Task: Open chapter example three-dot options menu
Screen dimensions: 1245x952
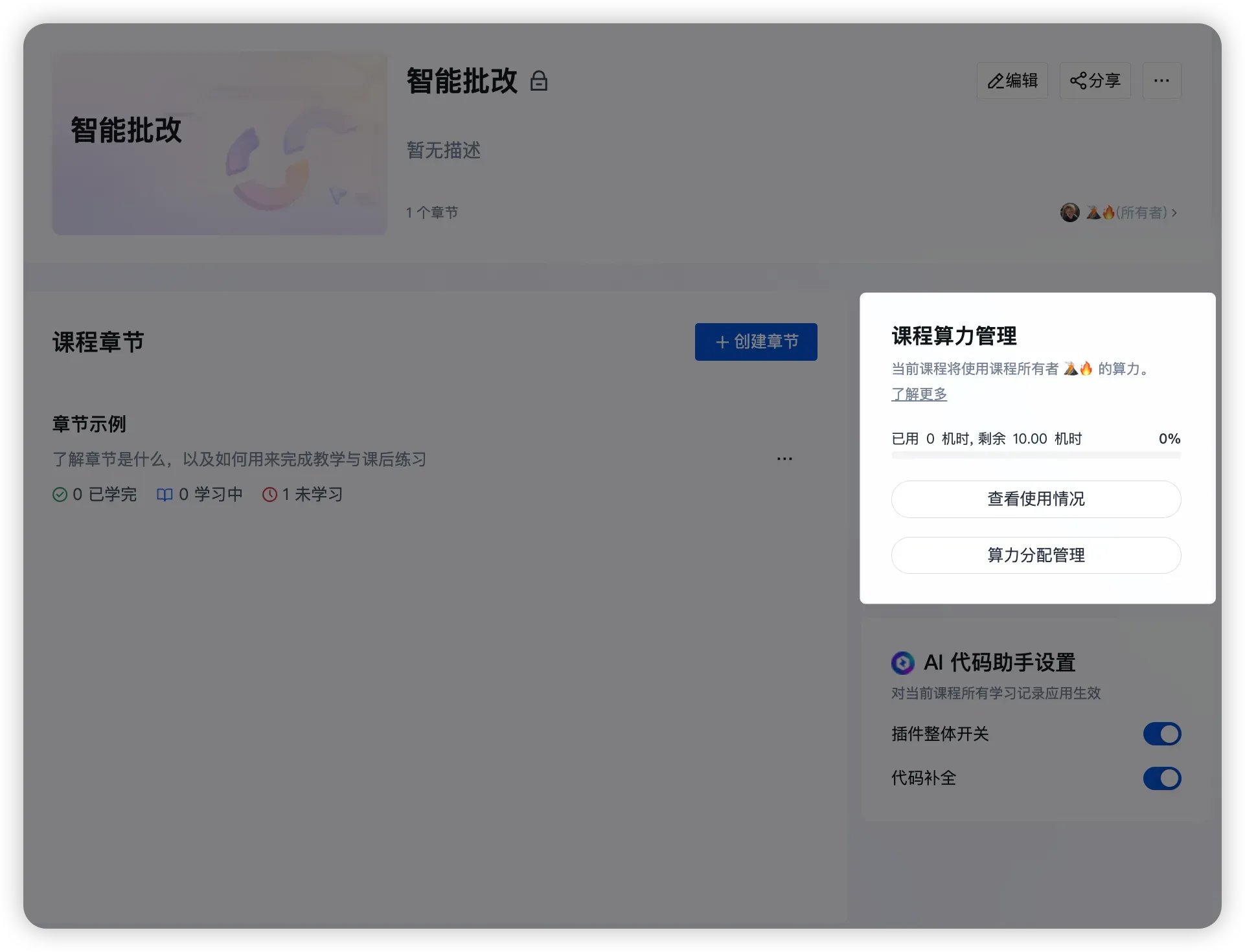Action: click(x=784, y=459)
